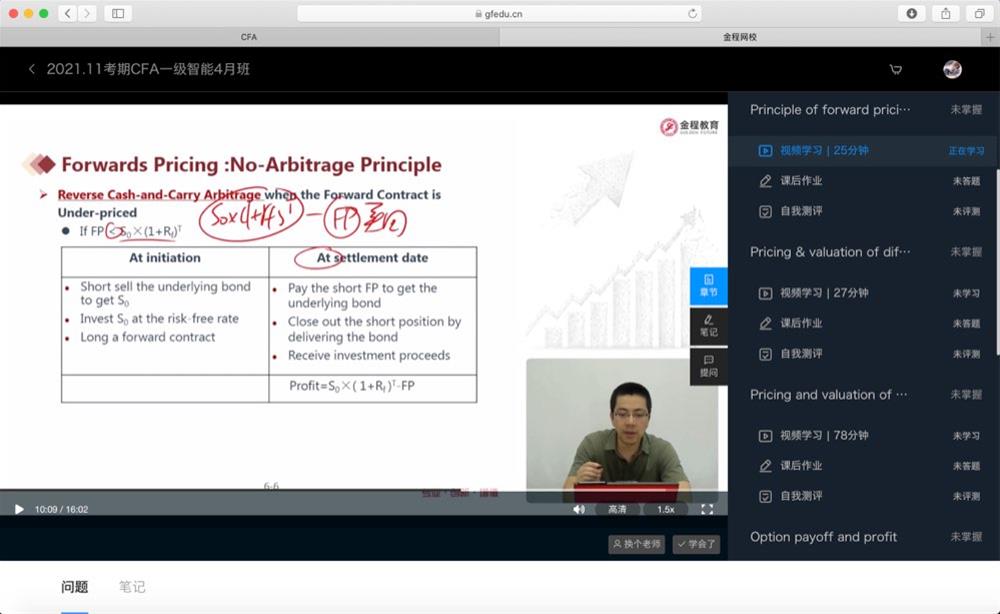This screenshot has width=1000, height=614.
Task: Click the quiz icon beside first 自我测评
Action: point(765,211)
